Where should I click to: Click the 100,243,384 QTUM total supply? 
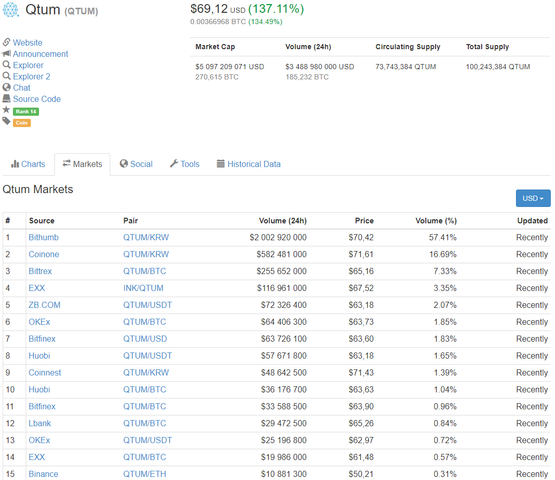pyautogui.click(x=498, y=67)
